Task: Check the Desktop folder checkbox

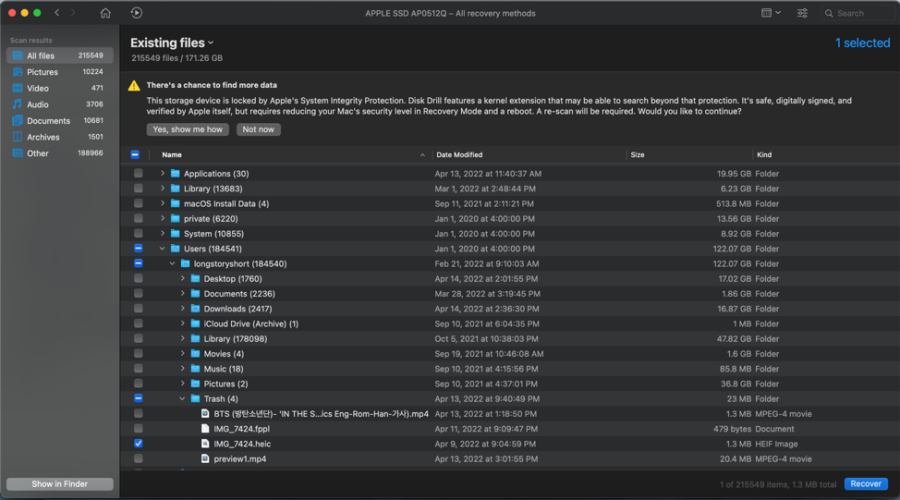Action: [138, 278]
